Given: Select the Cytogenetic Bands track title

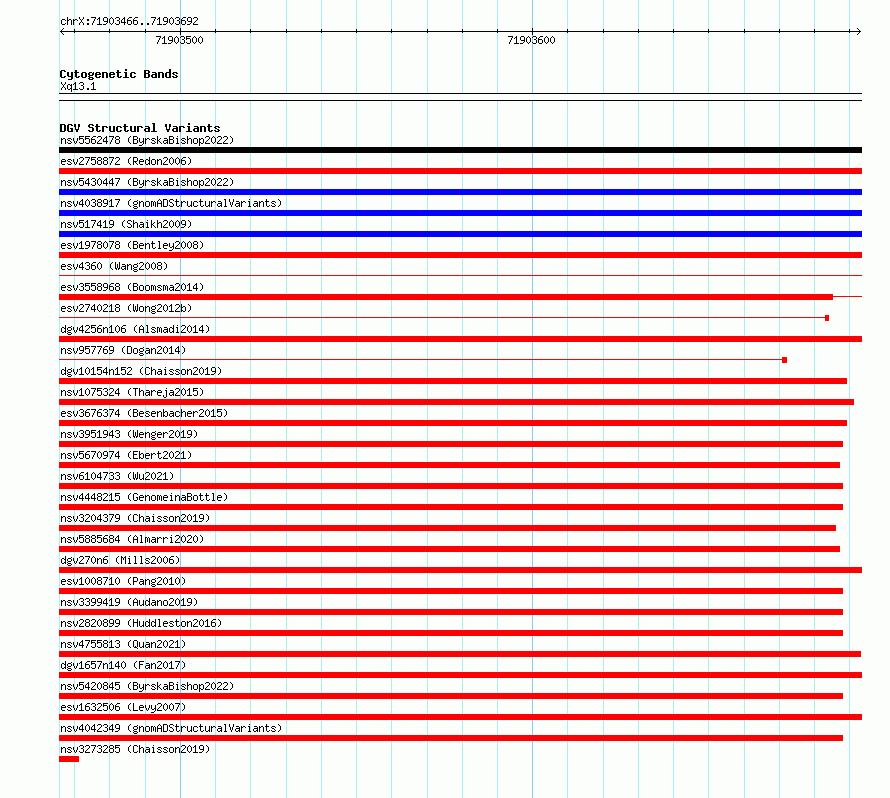Looking at the screenshot, I should (119, 74).
